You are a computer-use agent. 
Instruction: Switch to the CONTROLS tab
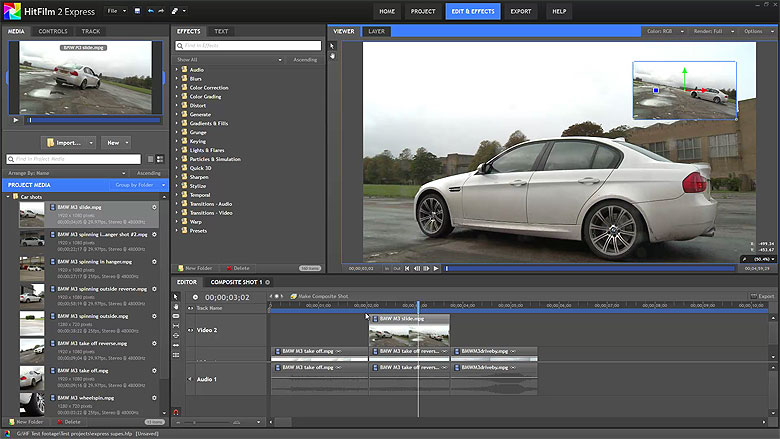53,31
